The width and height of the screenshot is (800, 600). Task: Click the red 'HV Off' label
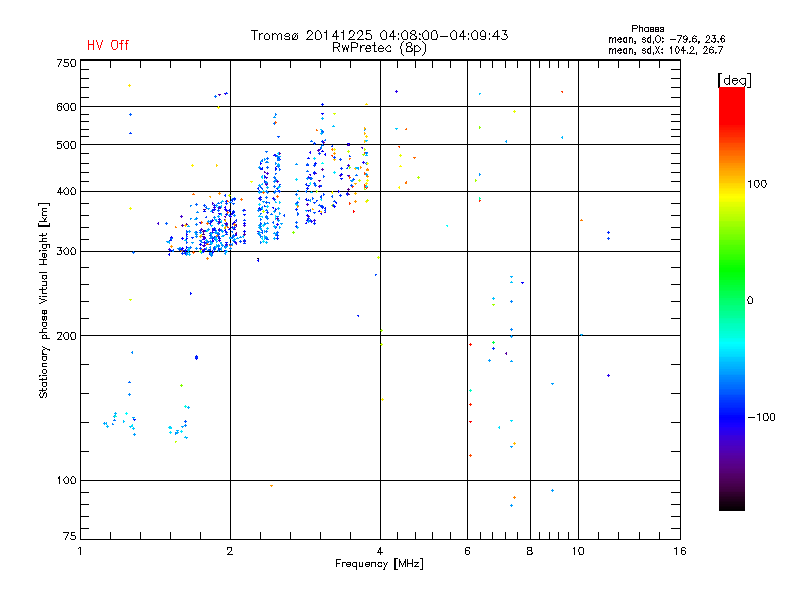[108, 45]
